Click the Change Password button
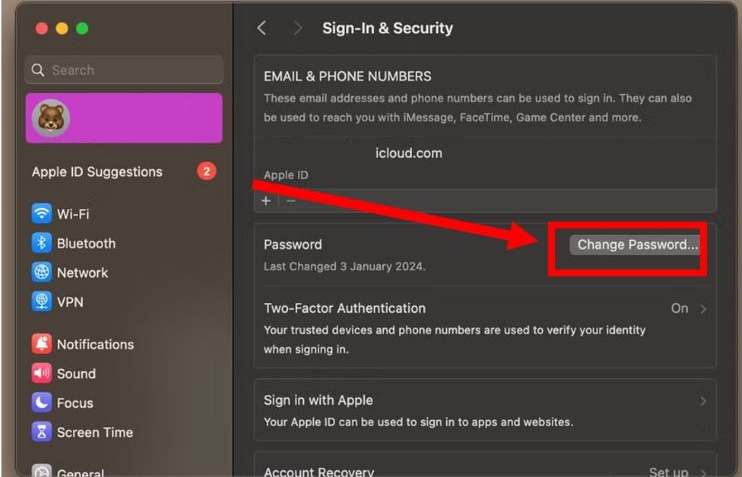The width and height of the screenshot is (742, 477). (637, 245)
